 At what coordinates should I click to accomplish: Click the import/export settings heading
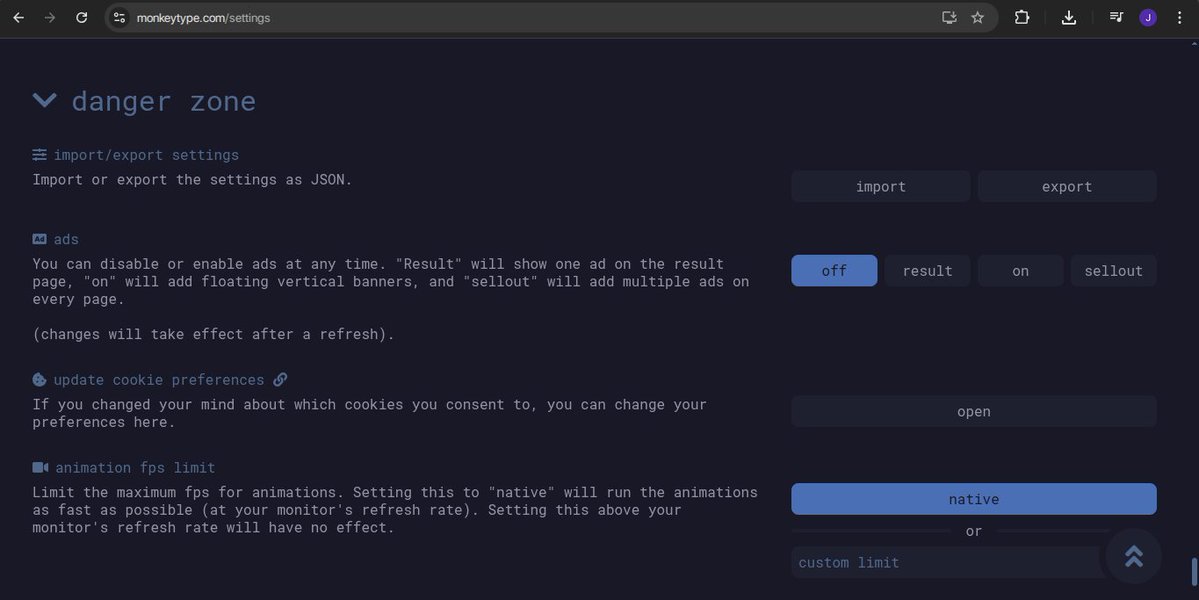click(x=146, y=154)
